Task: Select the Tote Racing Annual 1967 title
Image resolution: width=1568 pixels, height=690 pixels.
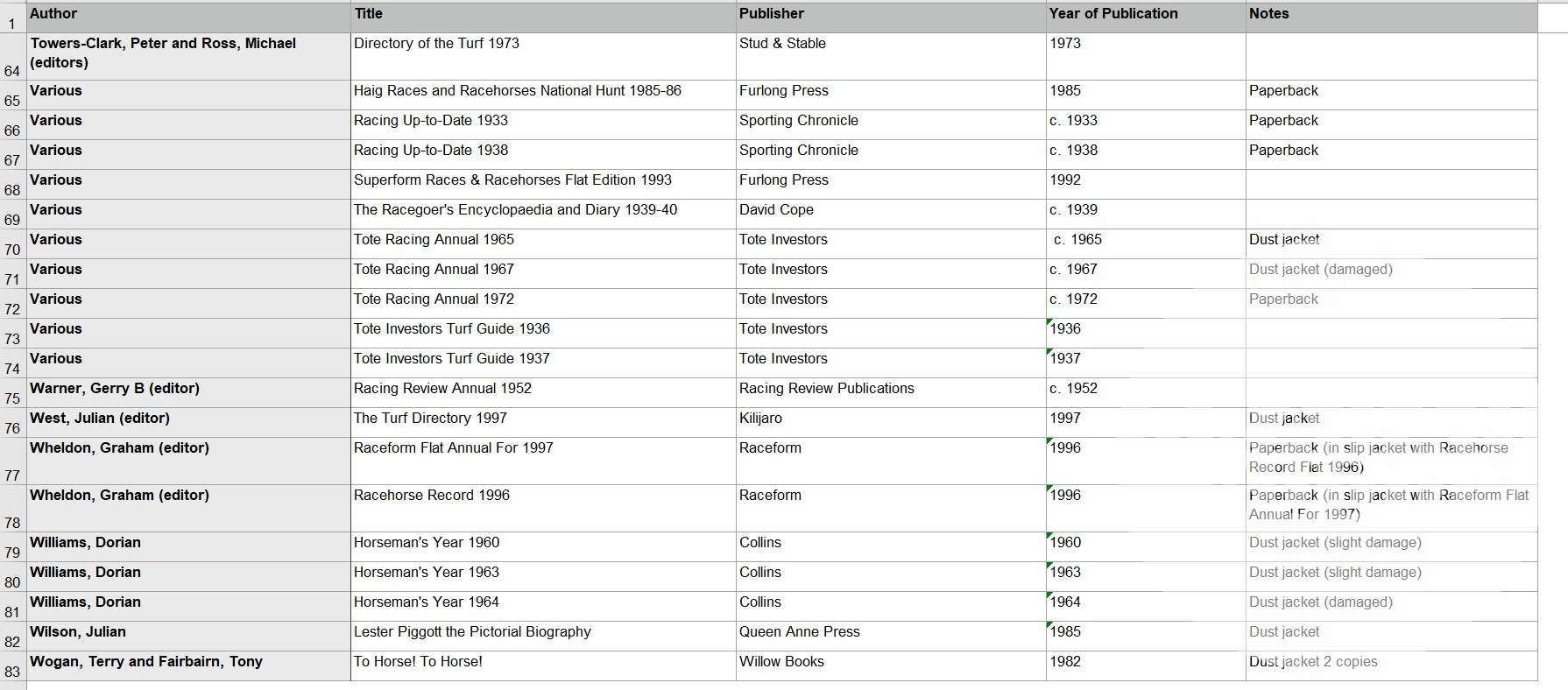Action: pyautogui.click(x=544, y=274)
